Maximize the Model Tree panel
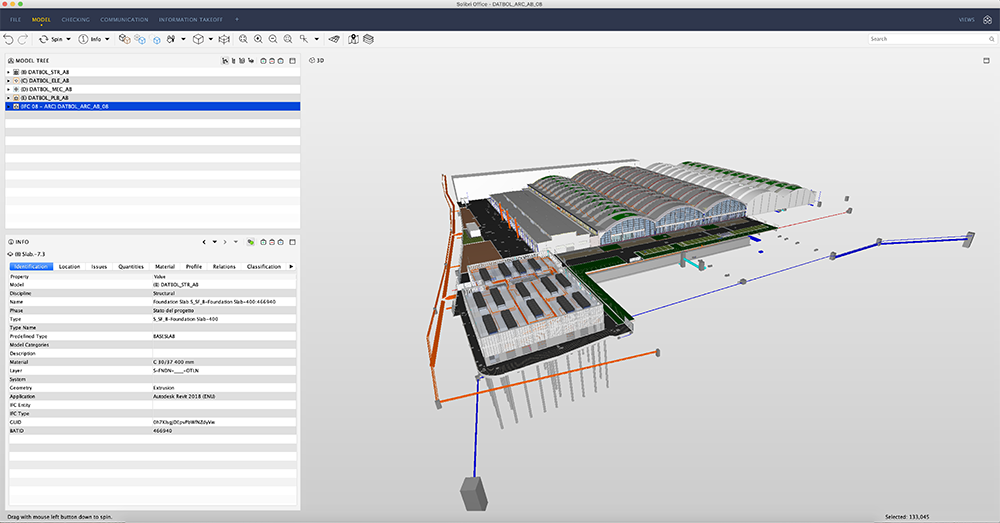Image resolution: width=1000 pixels, height=523 pixels. coord(293,61)
